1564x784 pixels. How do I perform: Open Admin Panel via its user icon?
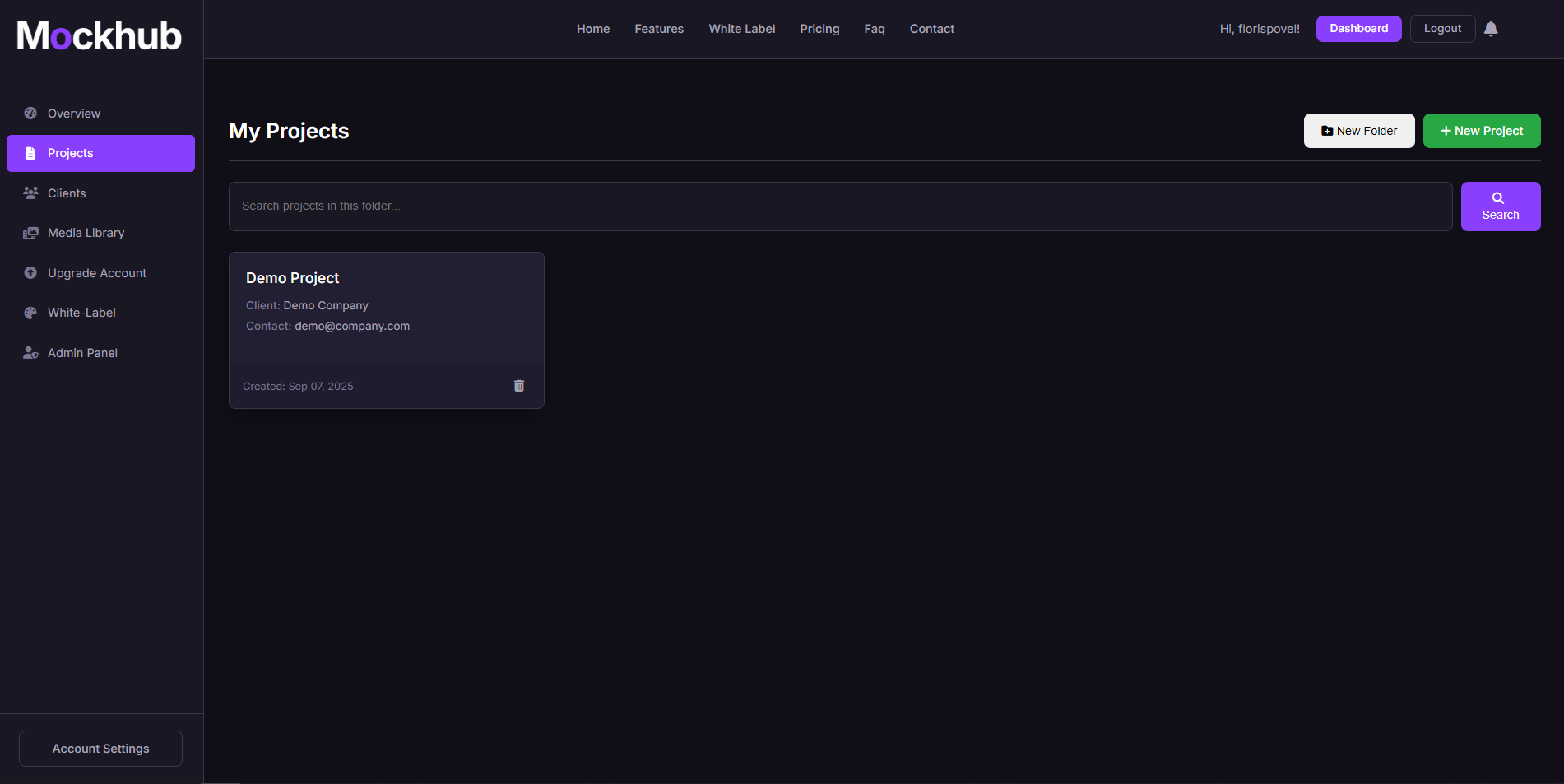[x=30, y=352]
